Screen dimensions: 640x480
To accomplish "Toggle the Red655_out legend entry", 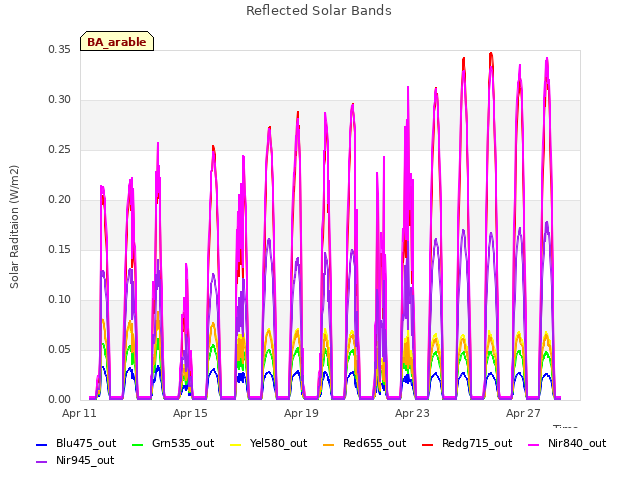I will (x=365, y=443).
